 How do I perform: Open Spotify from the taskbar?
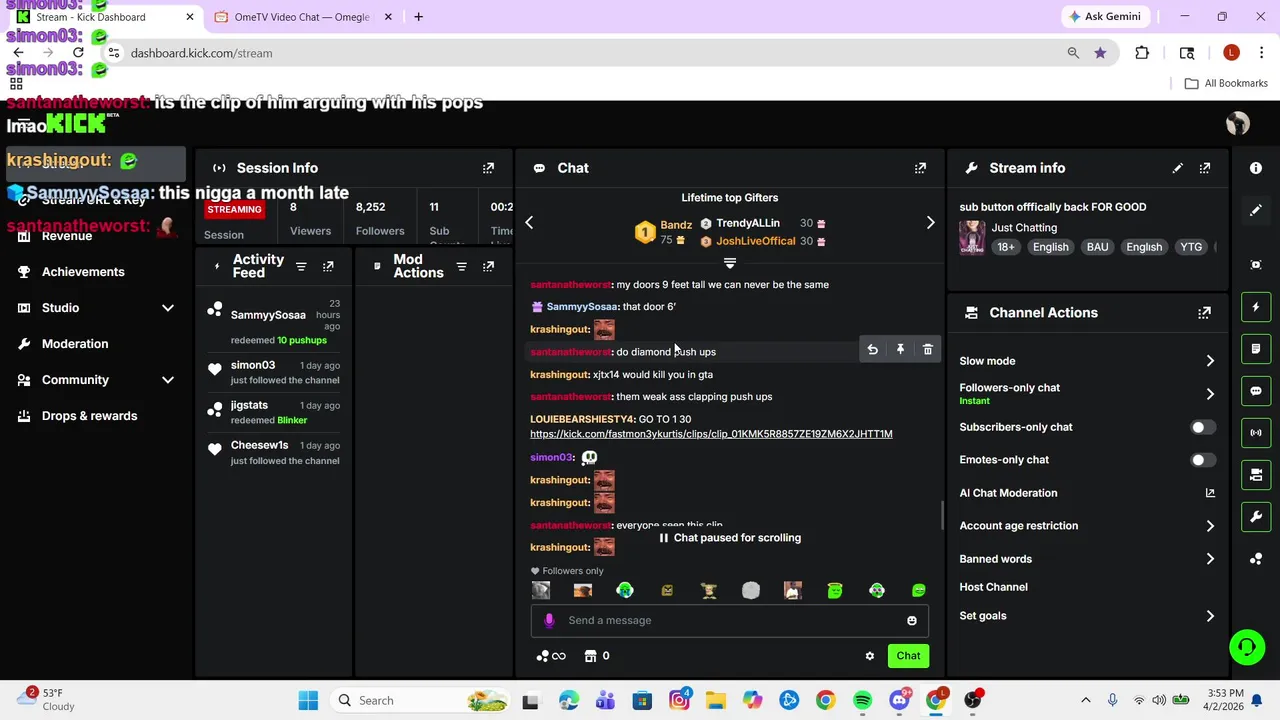[x=862, y=701]
